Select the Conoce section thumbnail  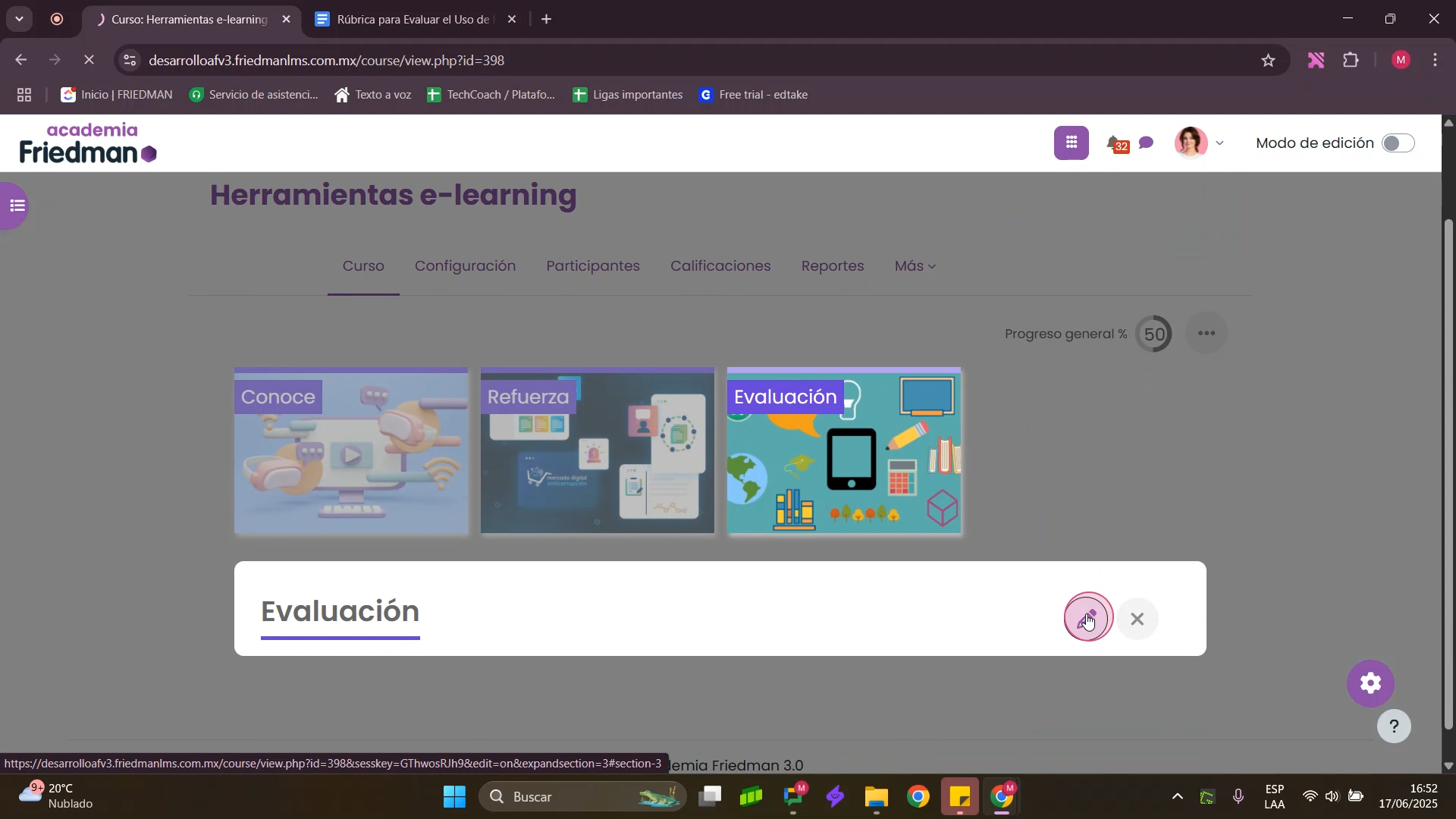point(350,452)
